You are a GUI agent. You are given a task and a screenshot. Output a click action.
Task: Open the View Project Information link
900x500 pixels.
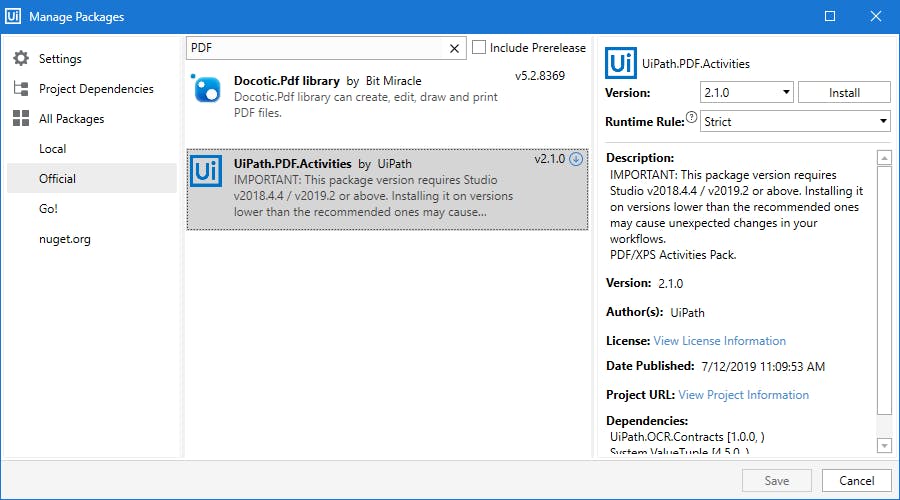coord(743,395)
